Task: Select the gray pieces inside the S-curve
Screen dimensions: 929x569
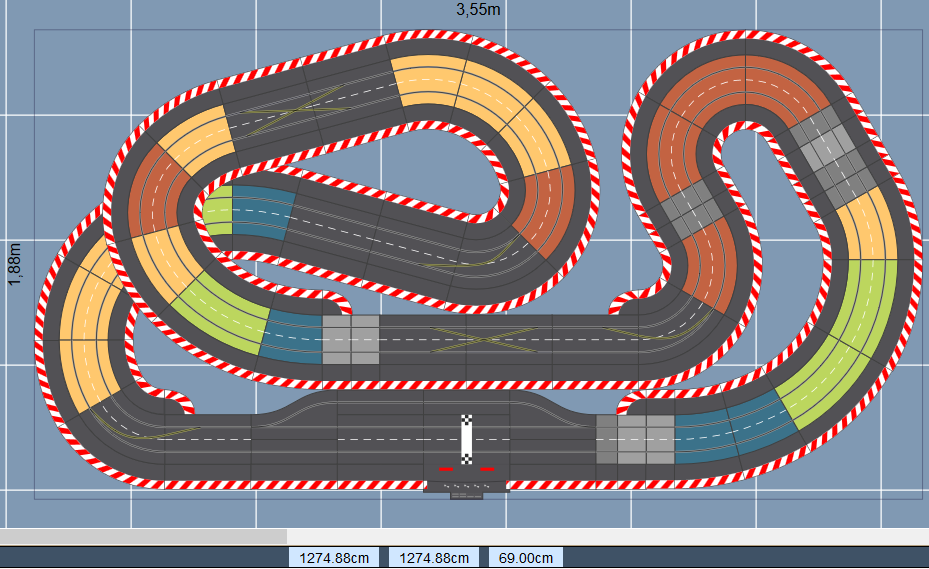Action: pyautogui.click(x=692, y=209)
